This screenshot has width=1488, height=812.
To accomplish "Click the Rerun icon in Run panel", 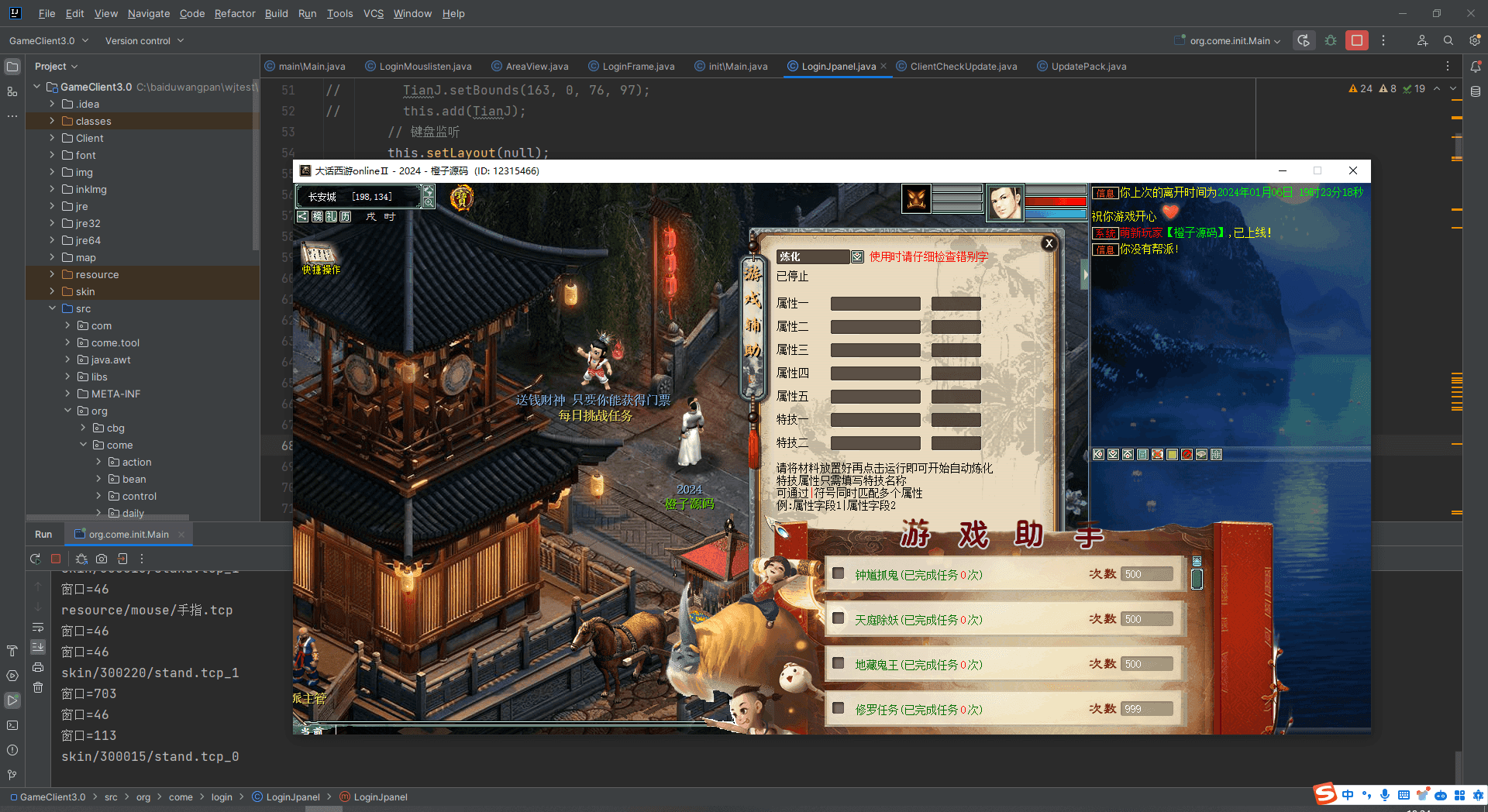I will pos(35,559).
